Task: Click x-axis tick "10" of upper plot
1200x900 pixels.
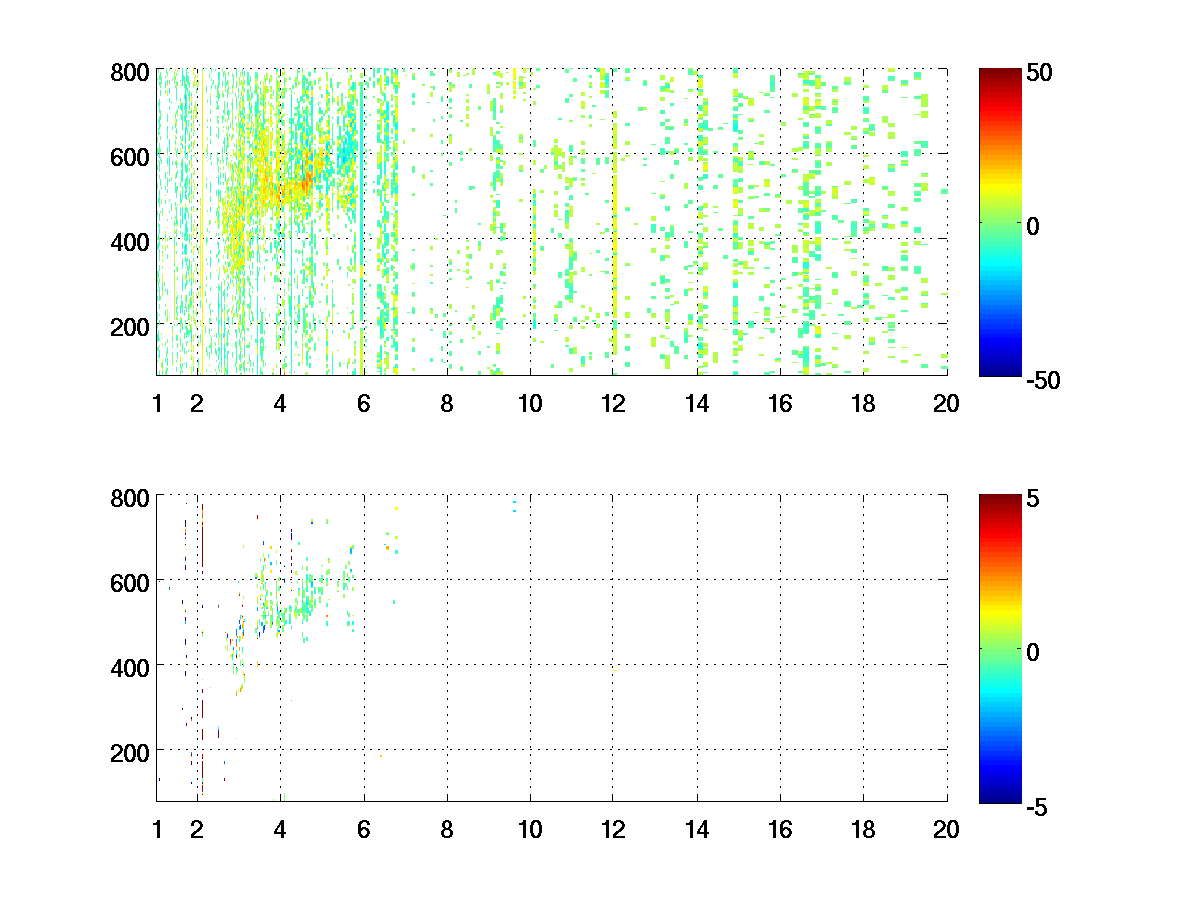Action: click(530, 404)
